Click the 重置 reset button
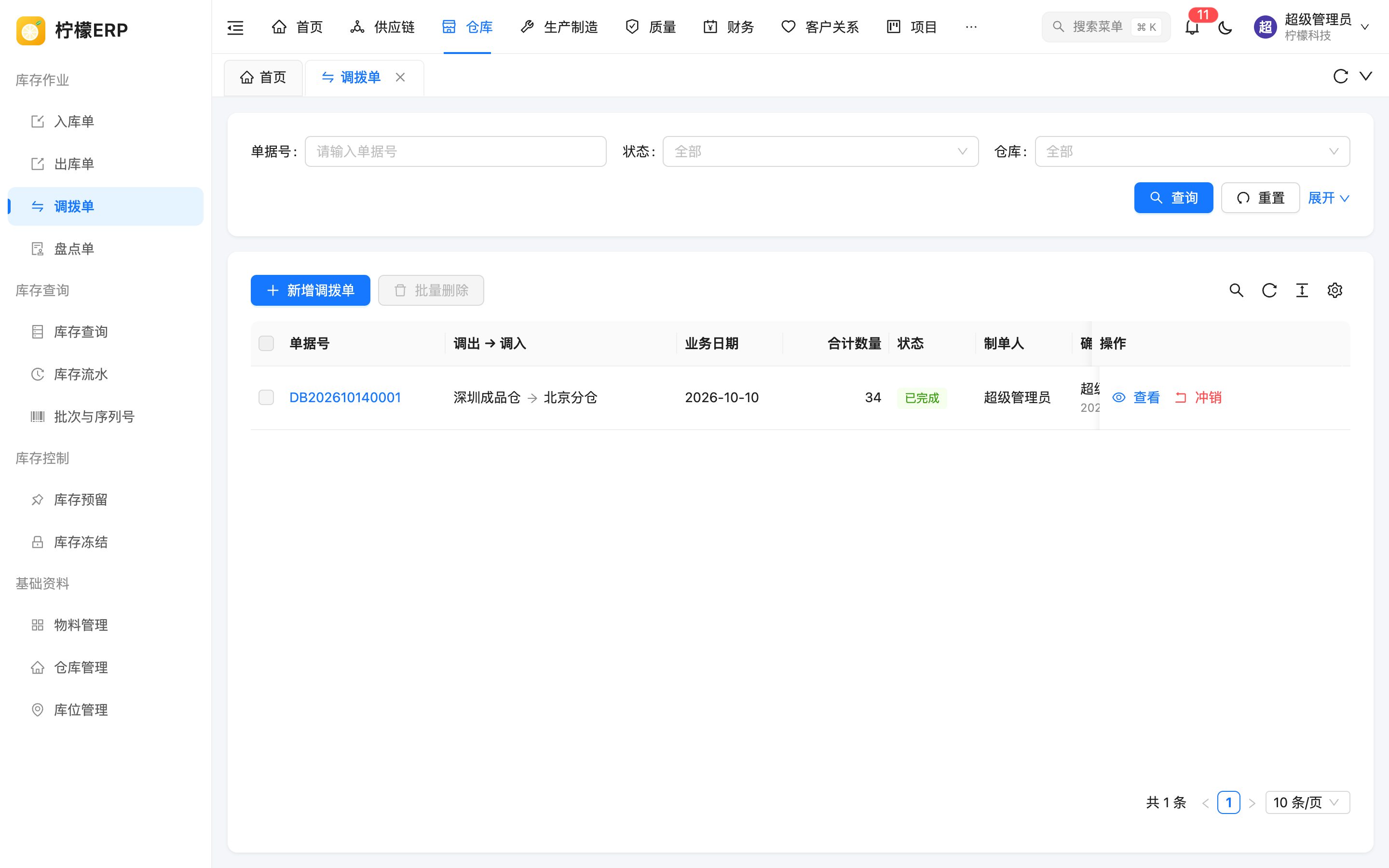Image resolution: width=1389 pixels, height=868 pixels. (1260, 198)
